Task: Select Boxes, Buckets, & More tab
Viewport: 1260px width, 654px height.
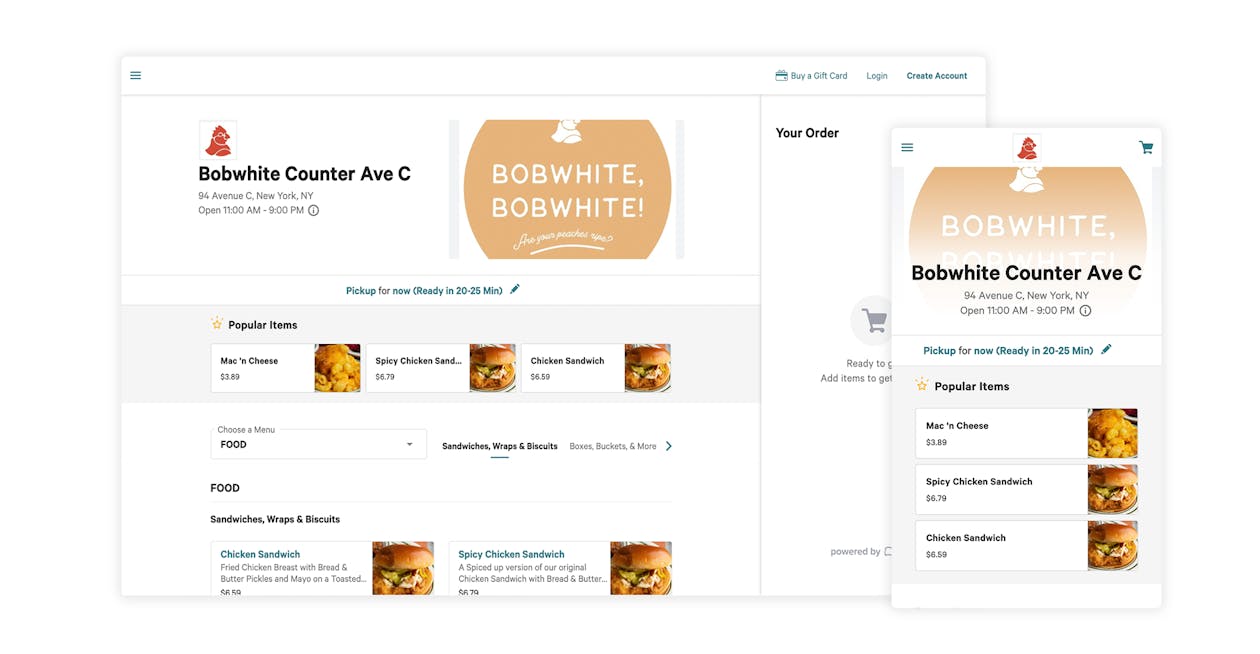Action: [613, 446]
